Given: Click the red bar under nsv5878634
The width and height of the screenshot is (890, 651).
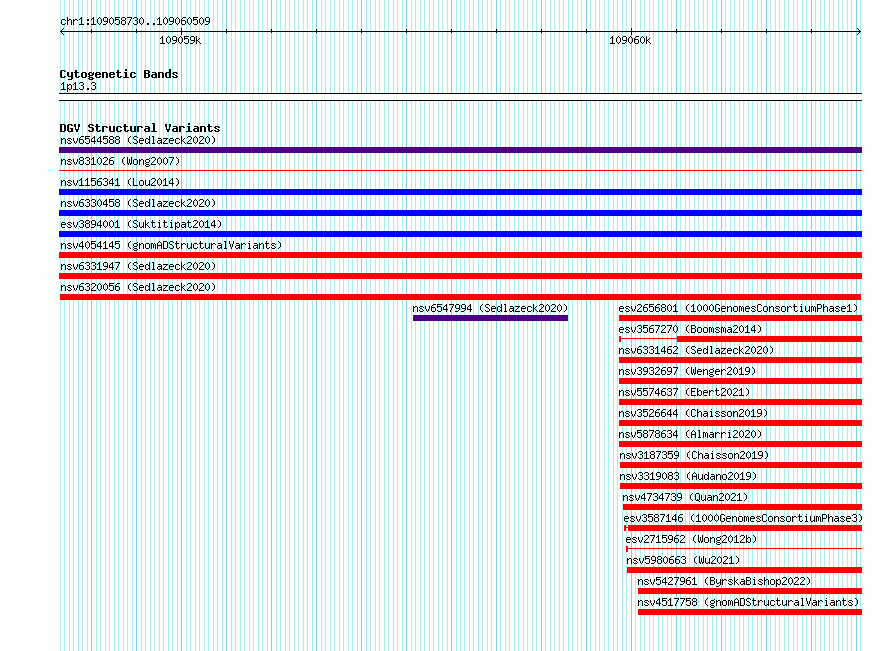Looking at the screenshot, I should coord(740,444).
